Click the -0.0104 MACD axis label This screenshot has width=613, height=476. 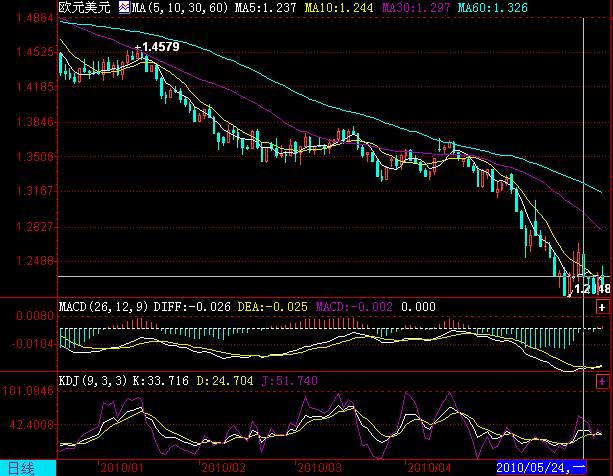click(x=33, y=344)
